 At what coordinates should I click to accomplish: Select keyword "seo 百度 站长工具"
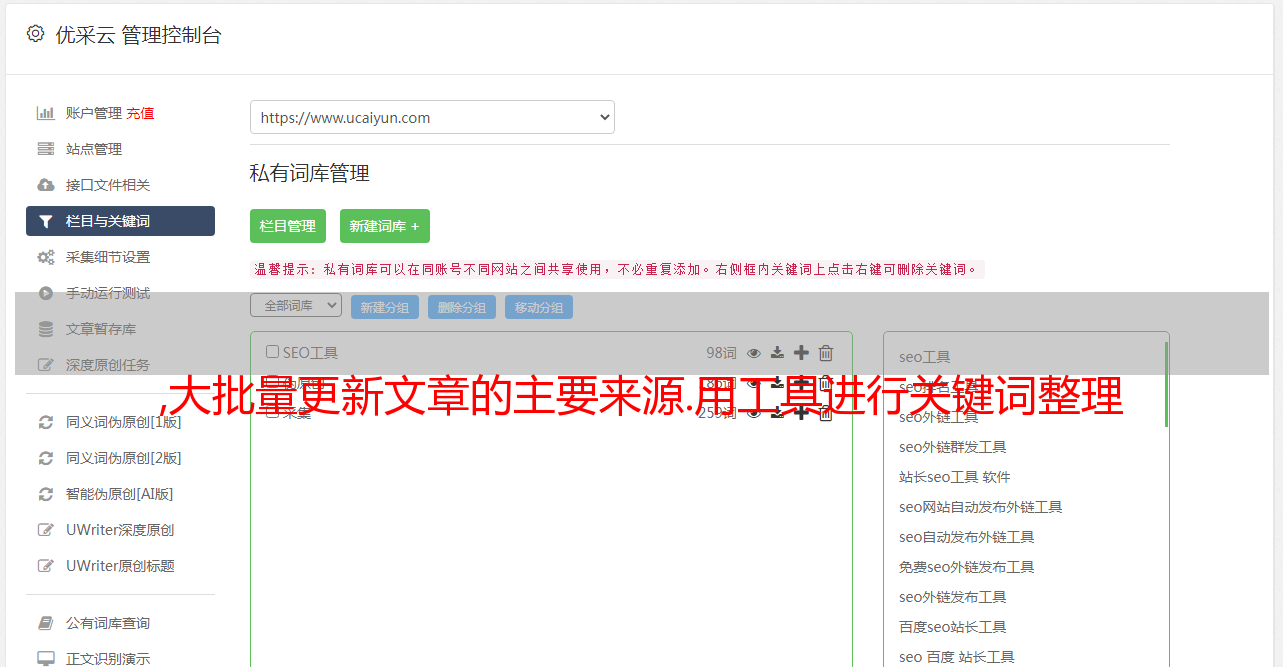click(957, 657)
